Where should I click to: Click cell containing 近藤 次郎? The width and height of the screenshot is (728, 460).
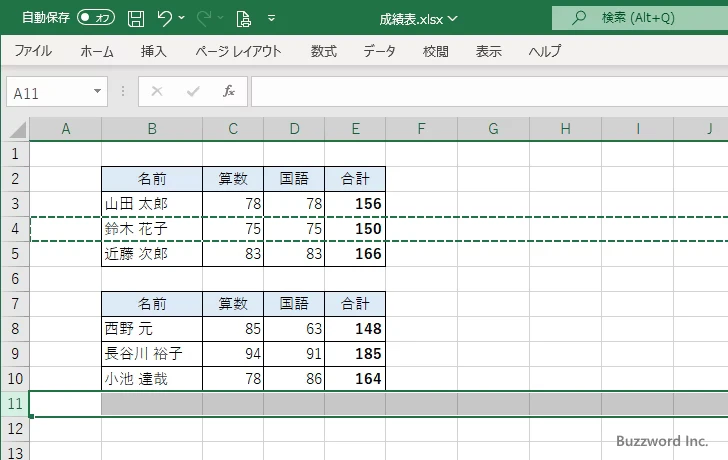pos(152,254)
